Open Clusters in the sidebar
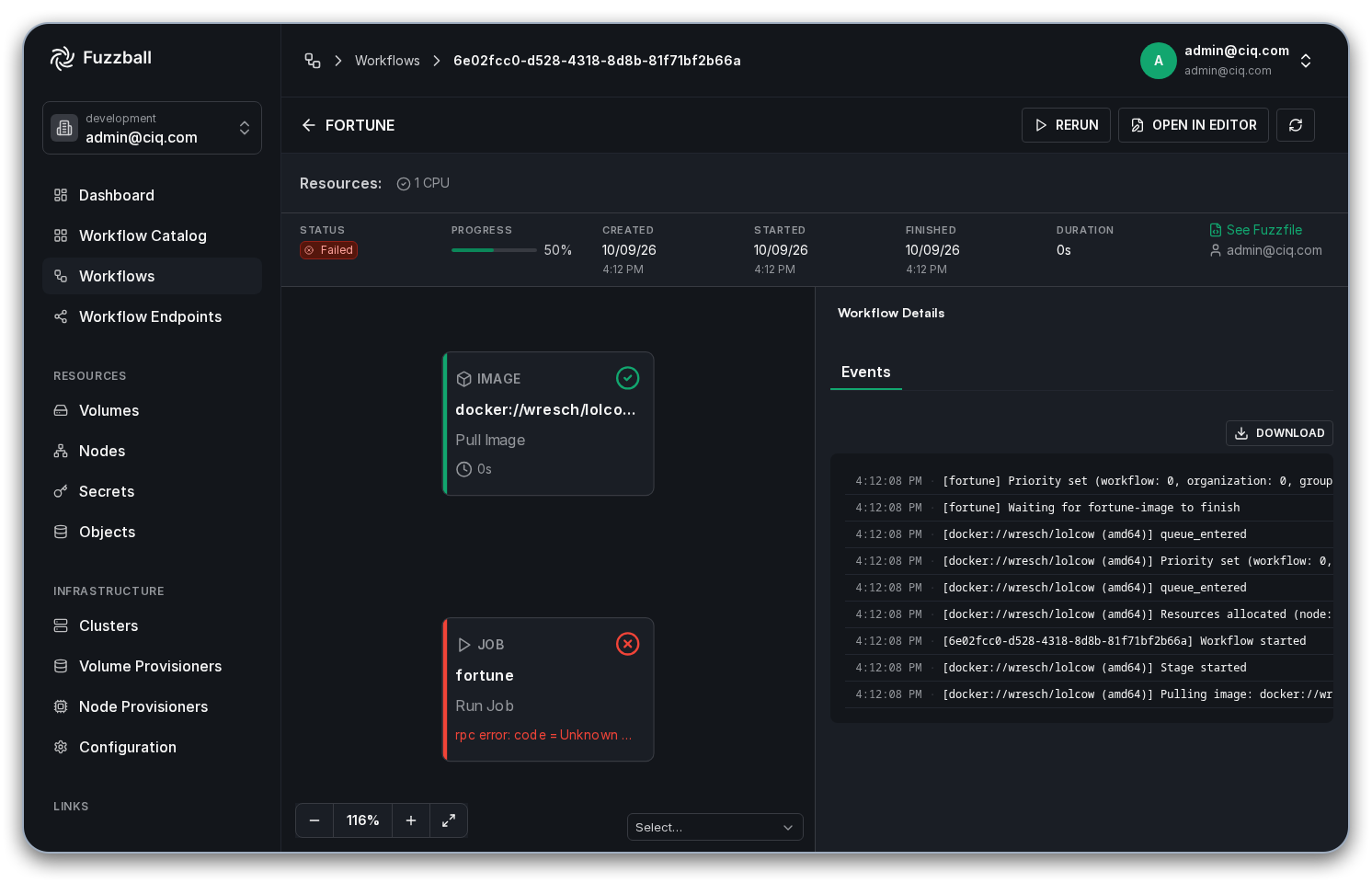The height and width of the screenshot is (883, 1372). click(152, 625)
